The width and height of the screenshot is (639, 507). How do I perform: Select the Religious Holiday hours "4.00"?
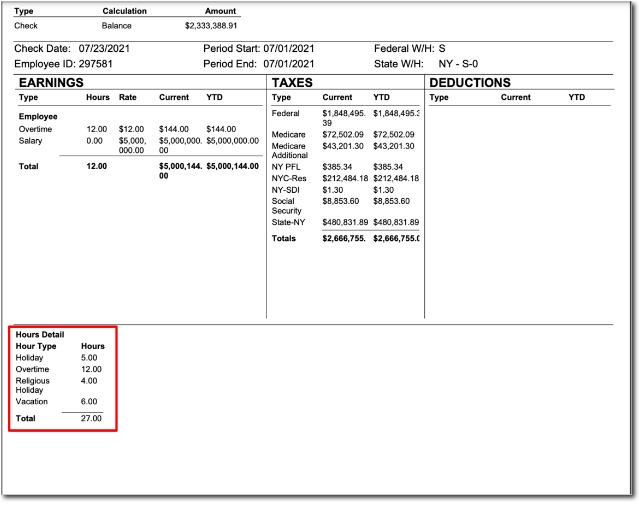click(x=89, y=381)
